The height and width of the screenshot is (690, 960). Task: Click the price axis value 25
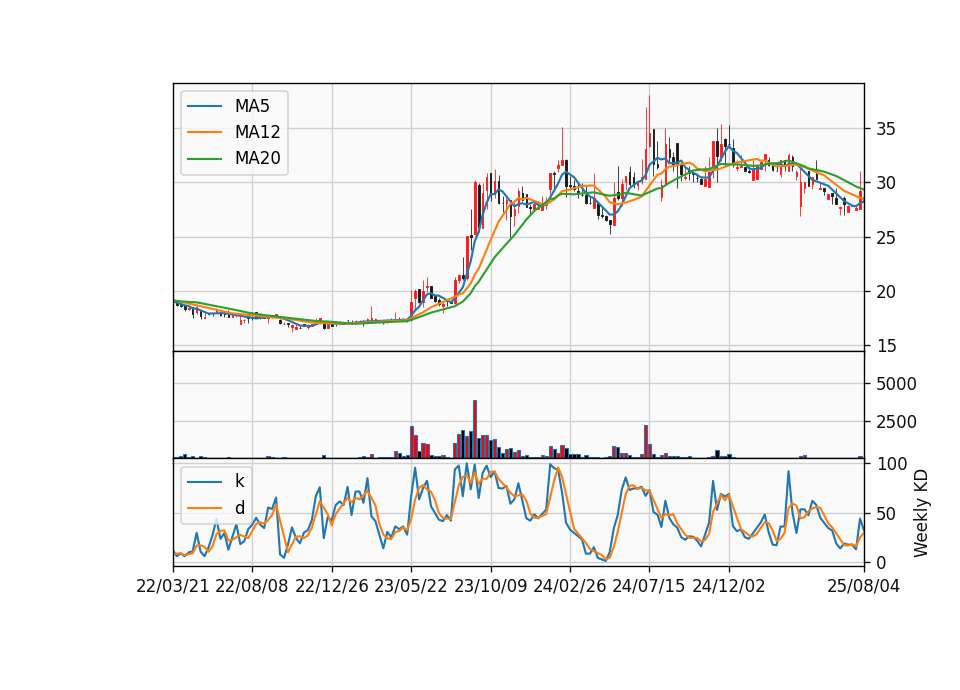pyautogui.click(x=886, y=238)
